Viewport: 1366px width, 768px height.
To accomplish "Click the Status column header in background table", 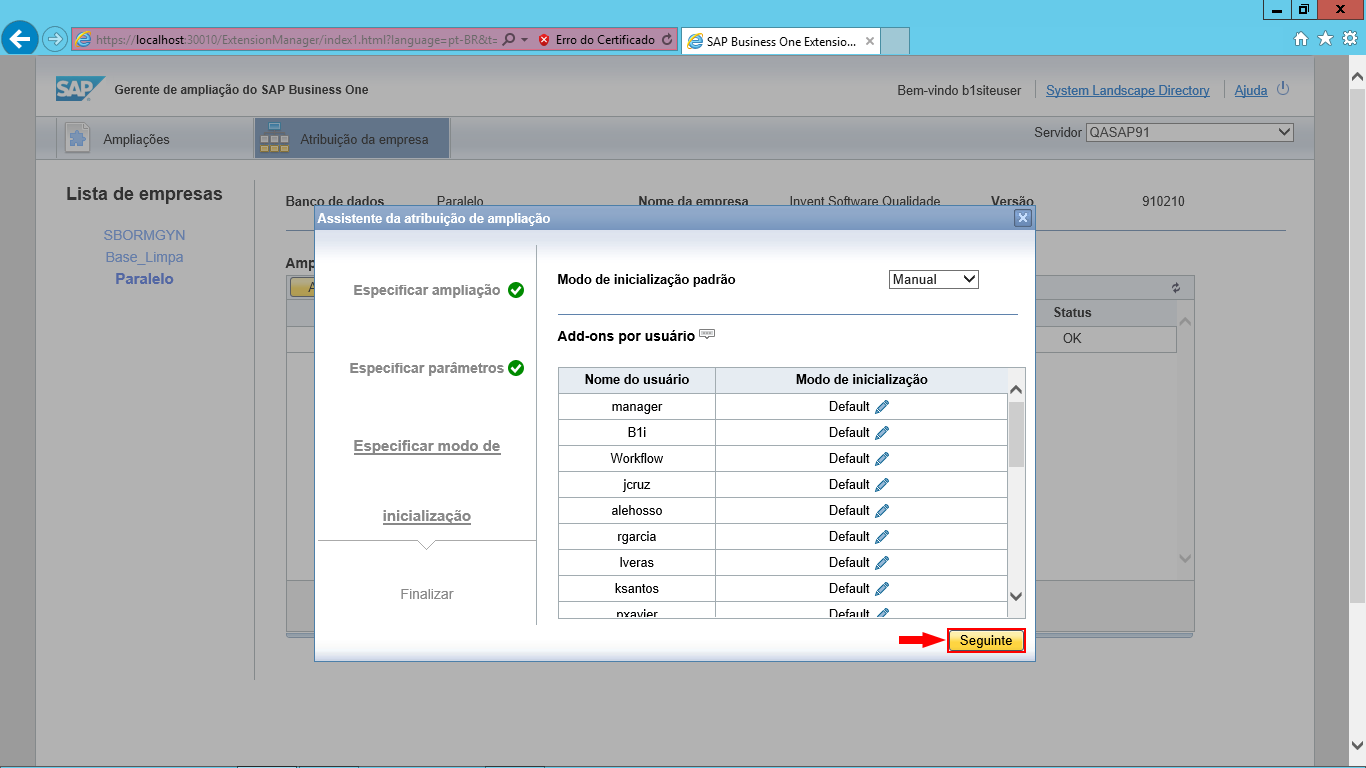I will tap(1072, 313).
